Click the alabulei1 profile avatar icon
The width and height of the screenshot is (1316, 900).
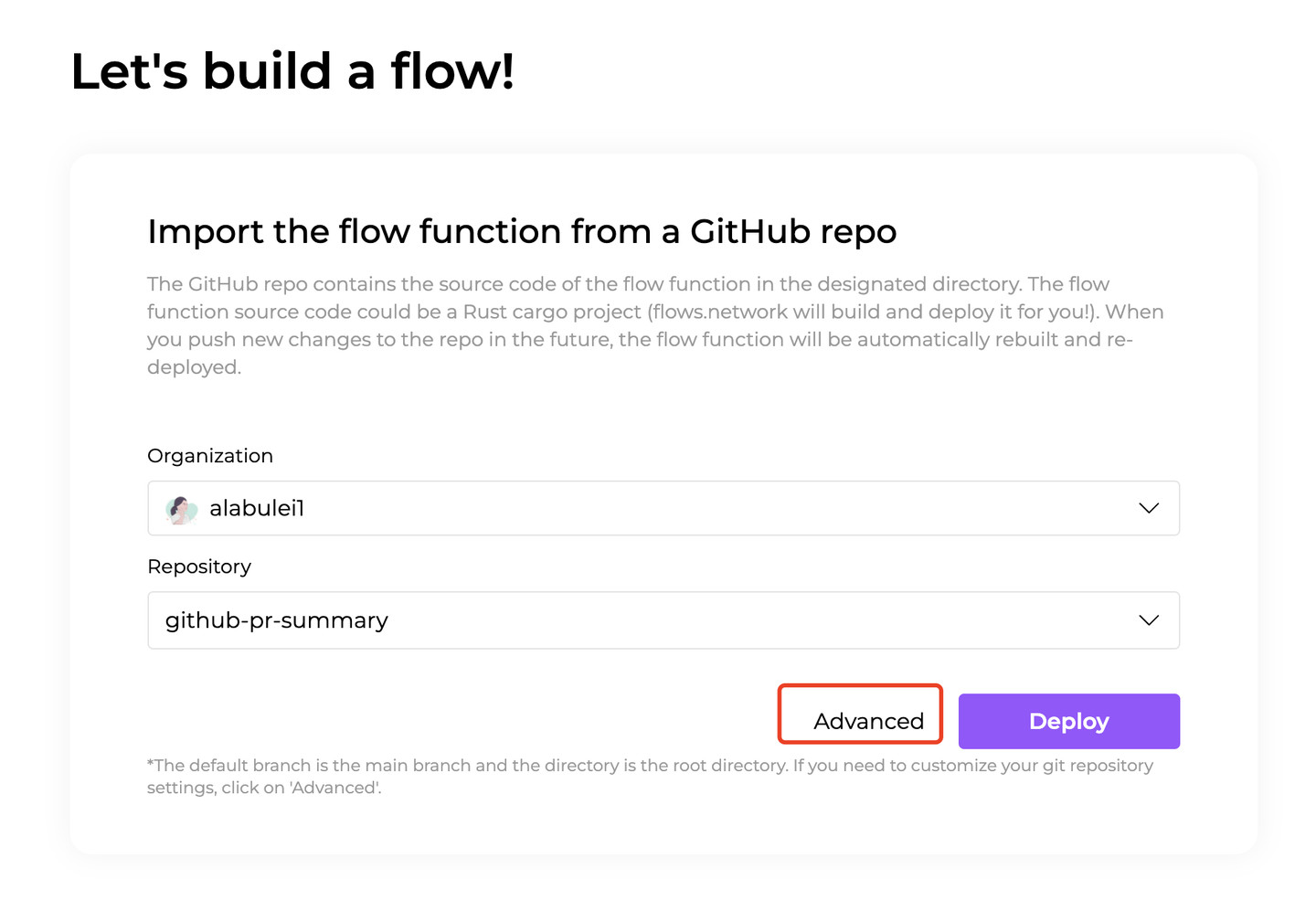click(181, 509)
